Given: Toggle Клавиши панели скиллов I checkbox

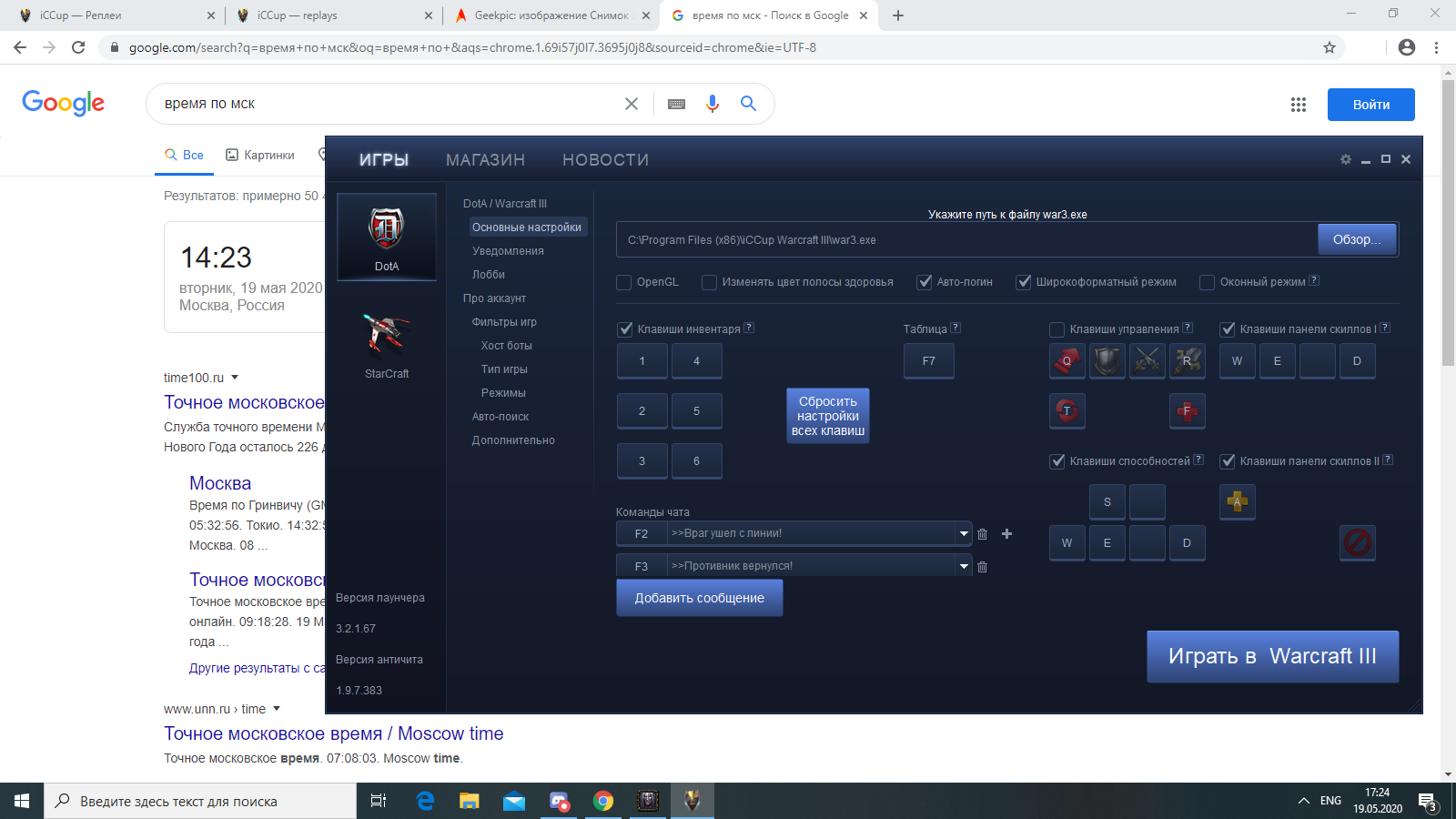Looking at the screenshot, I should [x=1227, y=329].
